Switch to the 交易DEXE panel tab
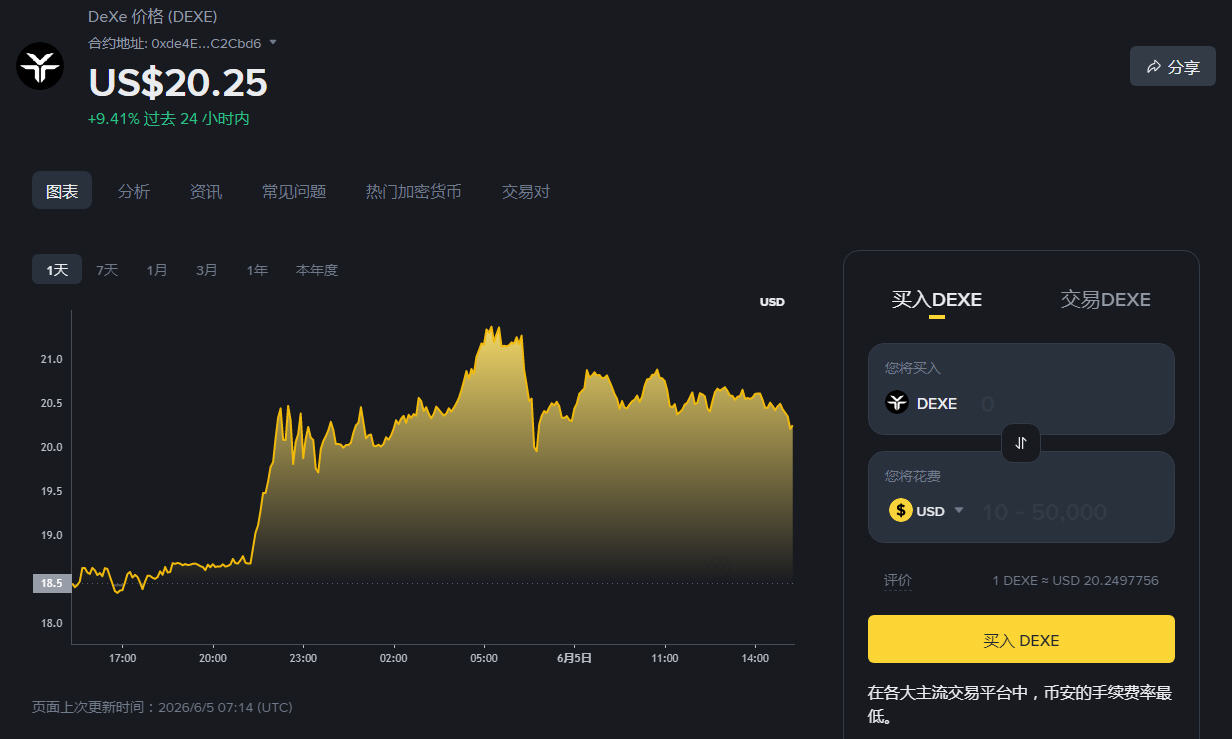The width and height of the screenshot is (1232, 739). coord(1106,300)
